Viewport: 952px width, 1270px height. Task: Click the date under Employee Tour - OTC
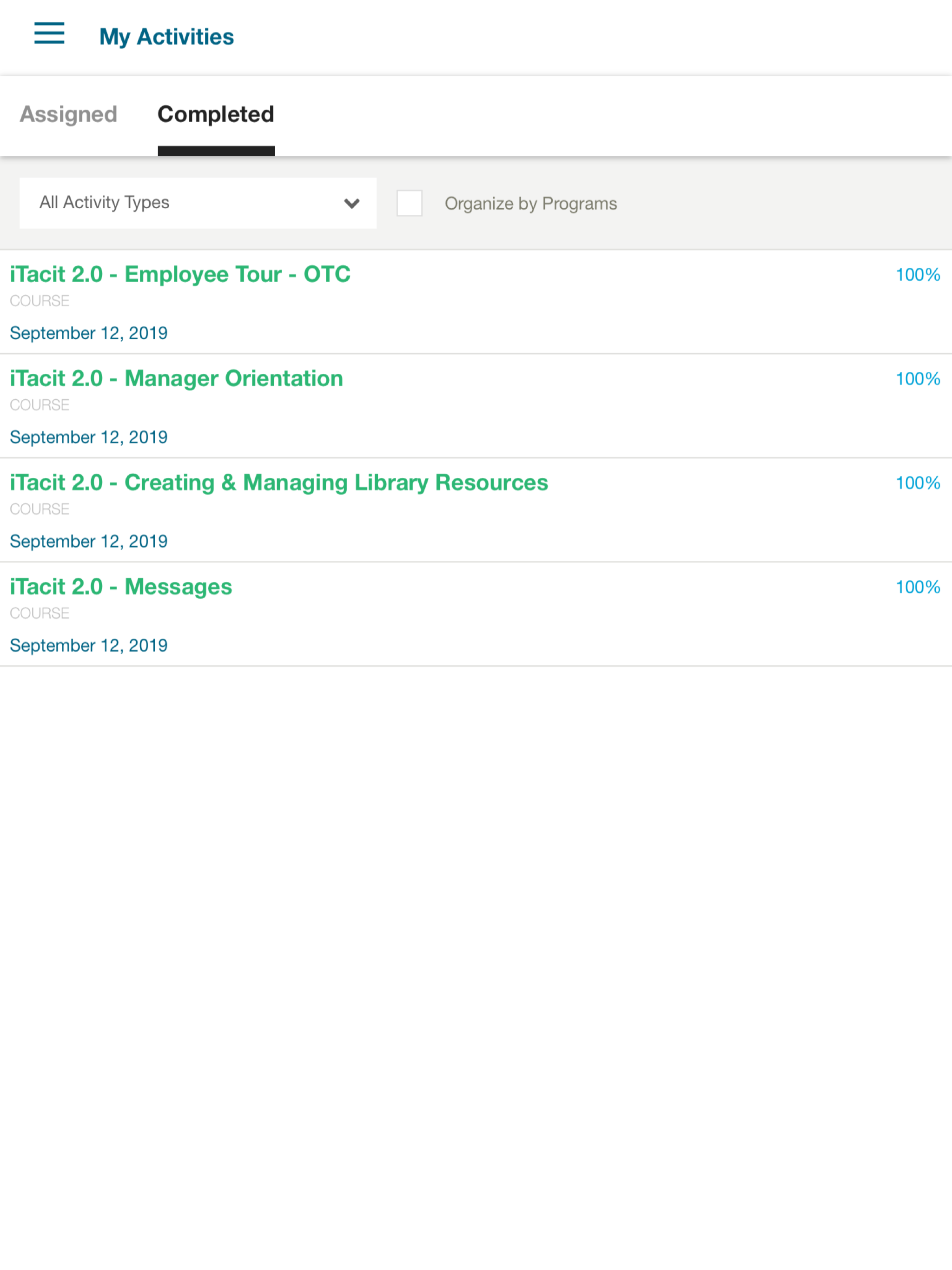tap(89, 333)
